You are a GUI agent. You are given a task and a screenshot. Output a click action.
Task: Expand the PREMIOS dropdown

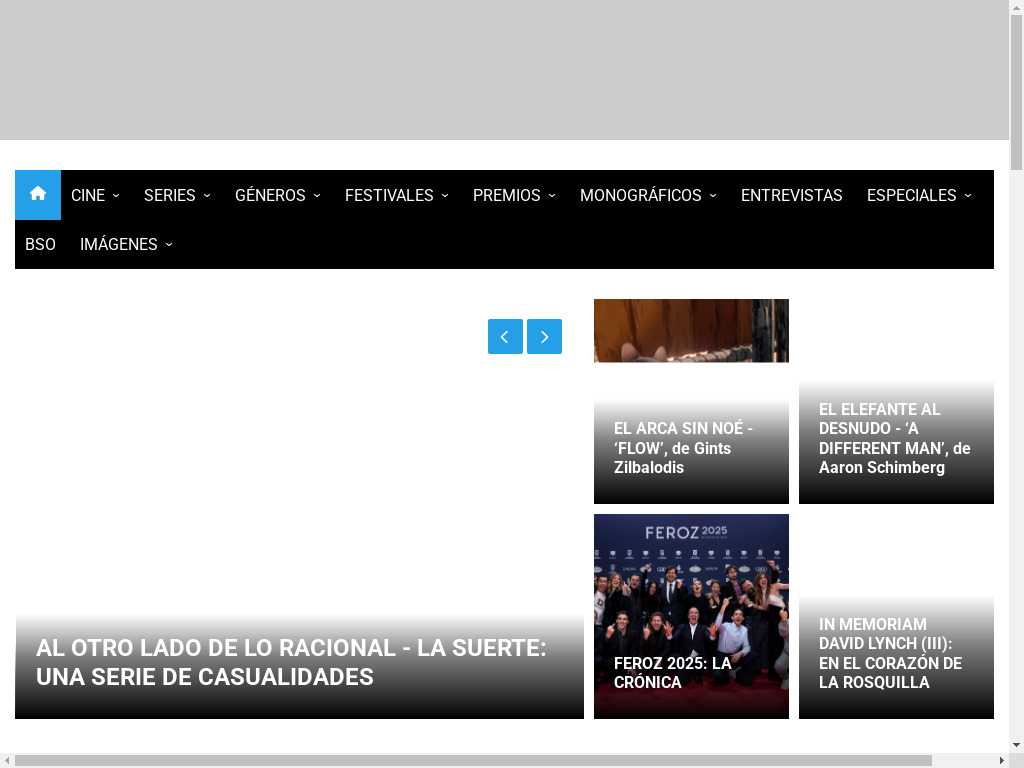click(513, 195)
